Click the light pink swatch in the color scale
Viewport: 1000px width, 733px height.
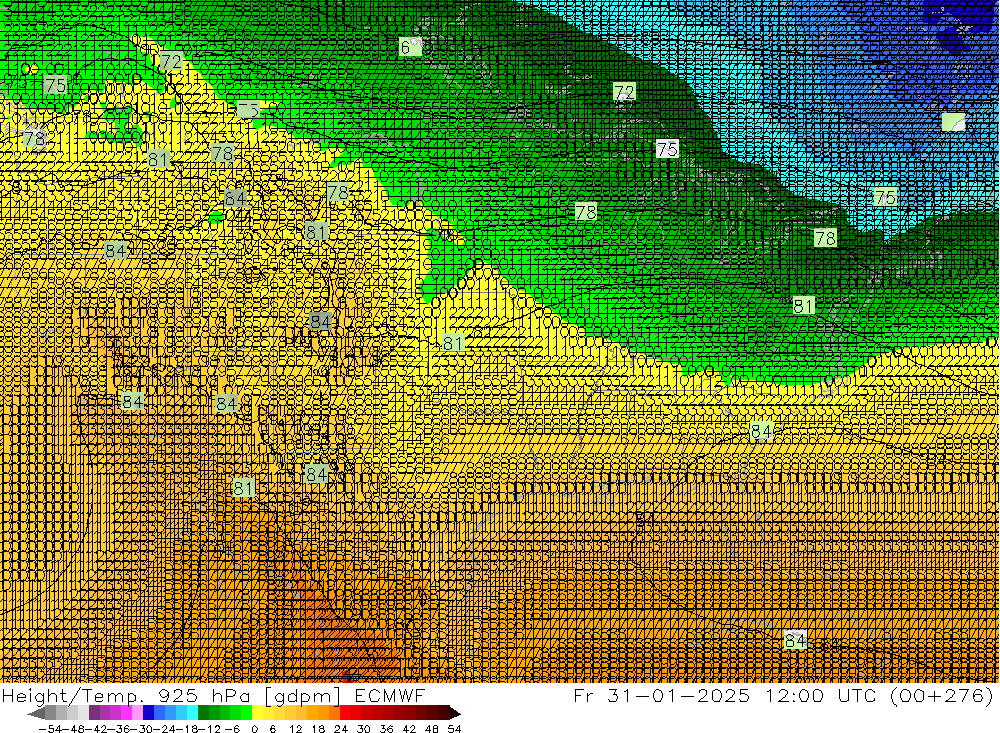coord(137,713)
